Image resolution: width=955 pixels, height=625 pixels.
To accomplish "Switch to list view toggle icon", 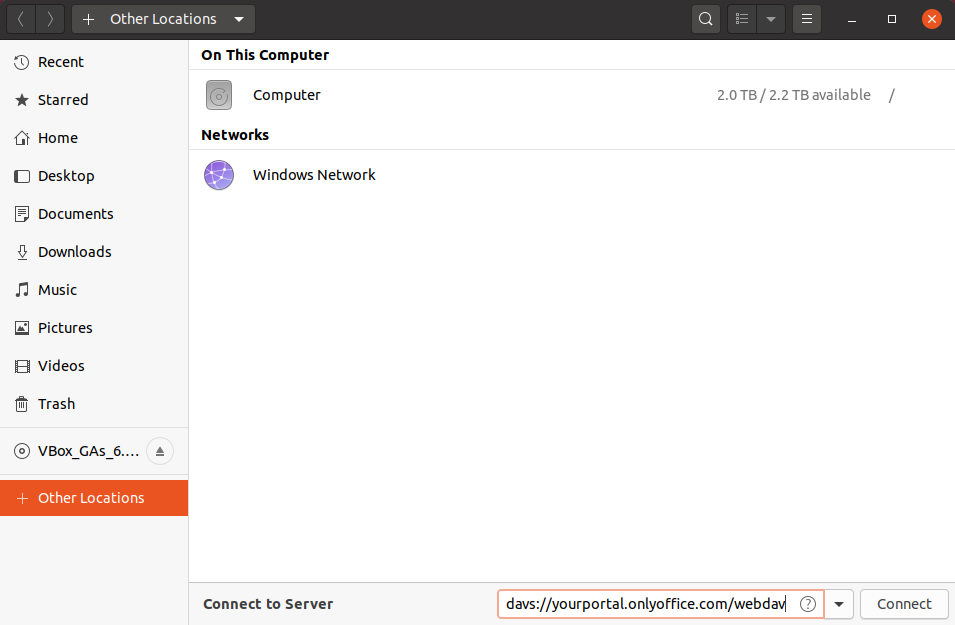I will [742, 19].
